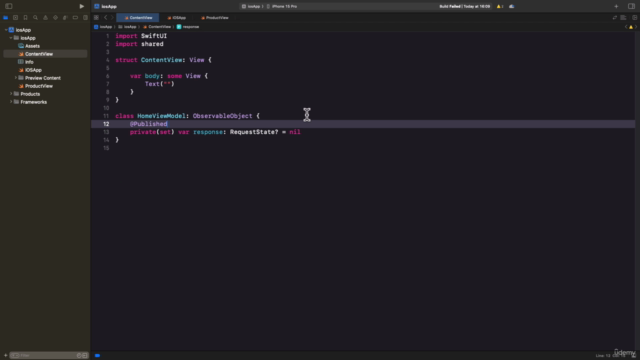This screenshot has height=360, width=640.
Task: Go back in editor history
Action: (x=105, y=18)
